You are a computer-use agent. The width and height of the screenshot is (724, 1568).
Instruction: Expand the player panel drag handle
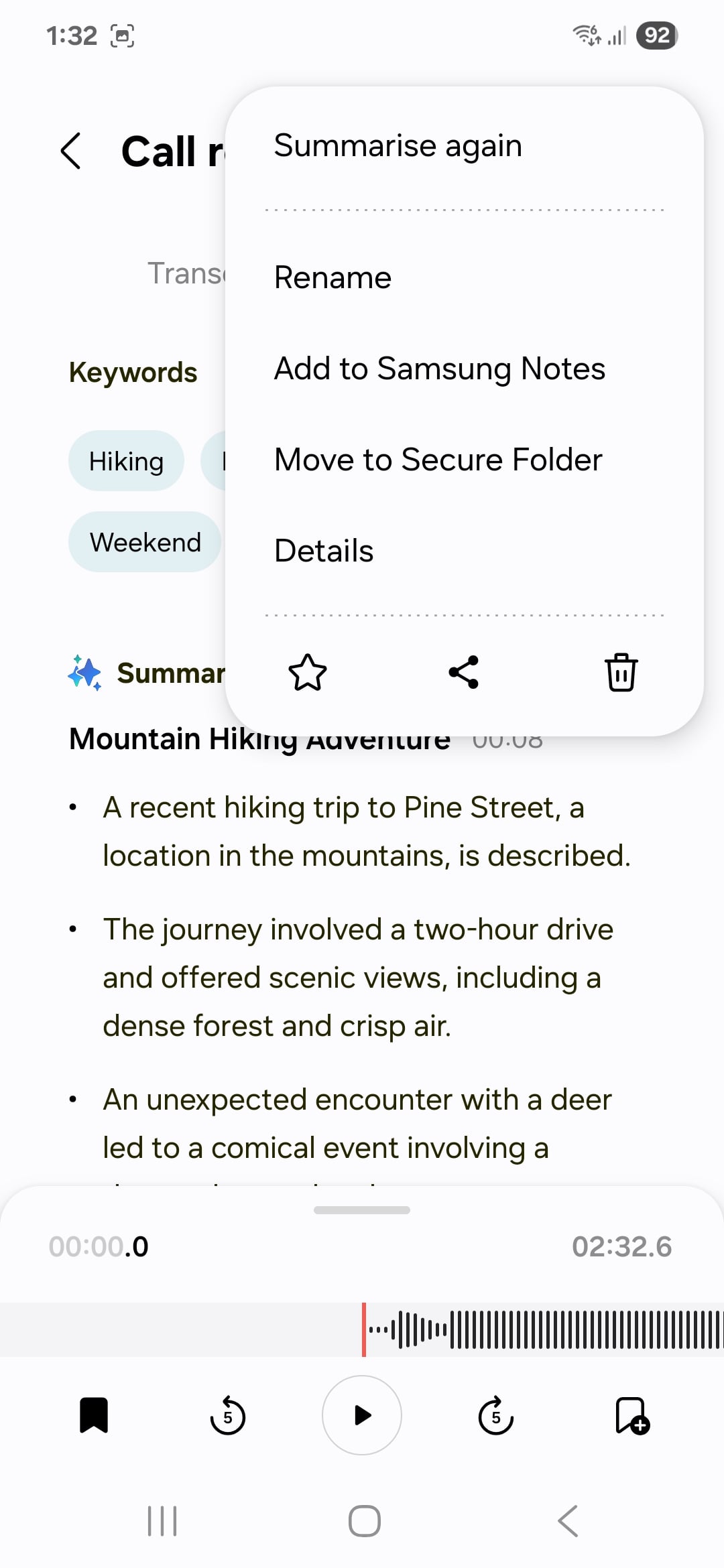coord(362,1210)
